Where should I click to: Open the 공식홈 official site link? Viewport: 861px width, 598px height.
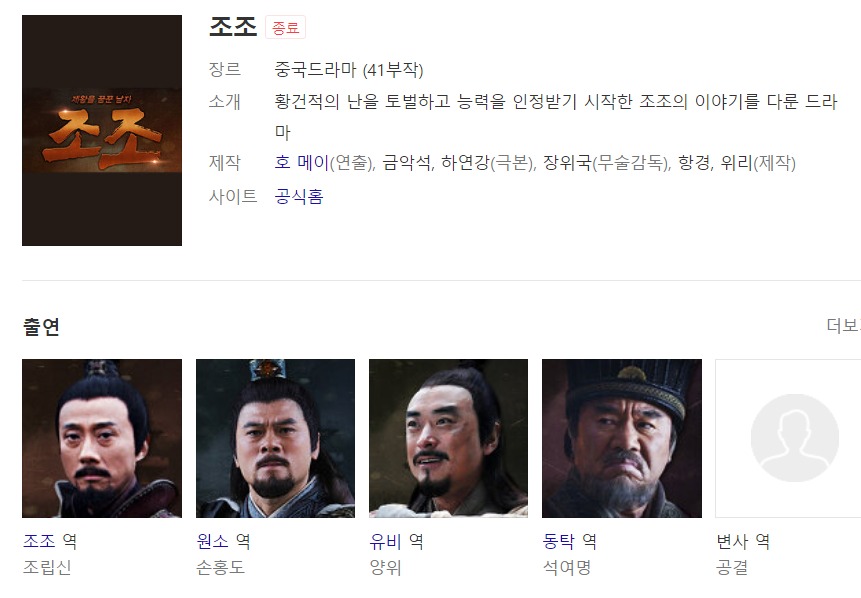click(299, 196)
